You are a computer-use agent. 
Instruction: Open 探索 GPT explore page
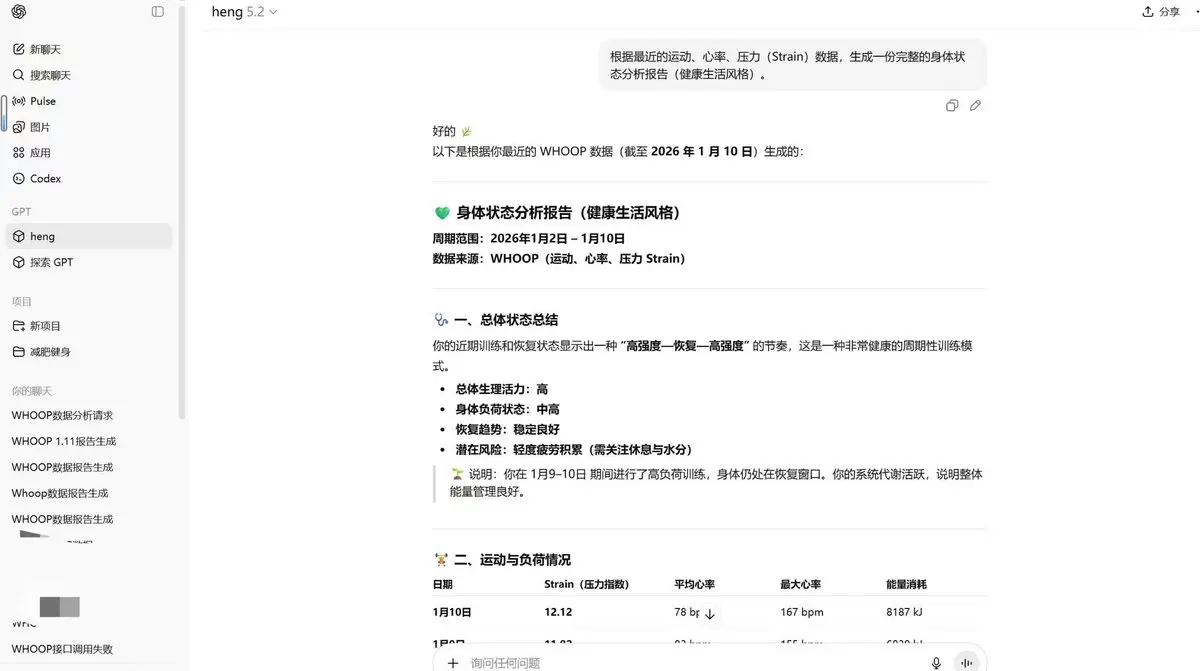pos(88,262)
